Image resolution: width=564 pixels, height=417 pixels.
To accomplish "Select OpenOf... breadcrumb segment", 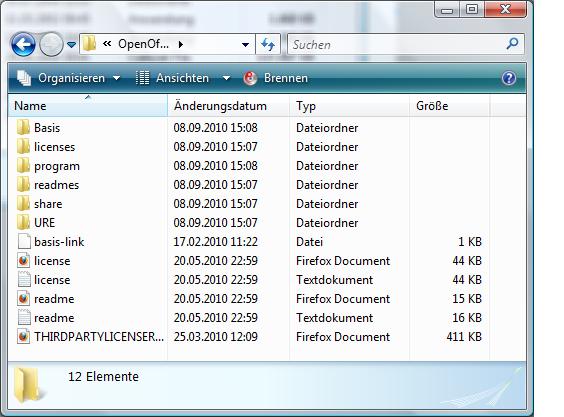I will click(143, 44).
